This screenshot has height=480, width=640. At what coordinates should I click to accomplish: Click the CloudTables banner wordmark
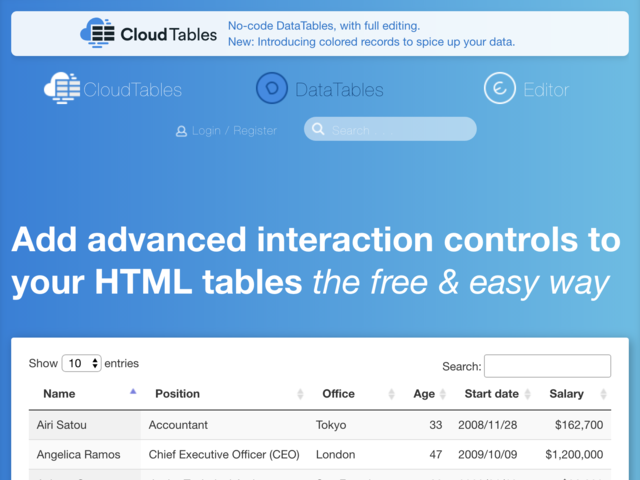[169, 35]
